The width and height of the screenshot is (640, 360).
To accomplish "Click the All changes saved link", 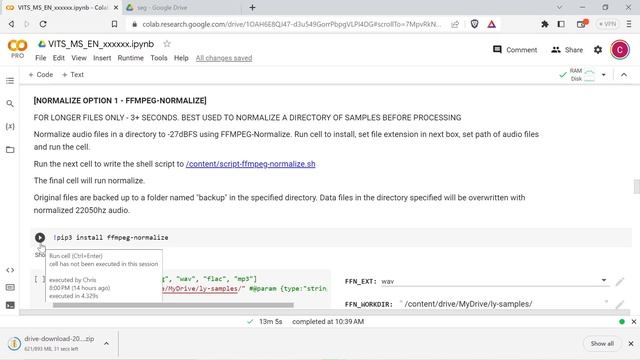I will tap(224, 58).
